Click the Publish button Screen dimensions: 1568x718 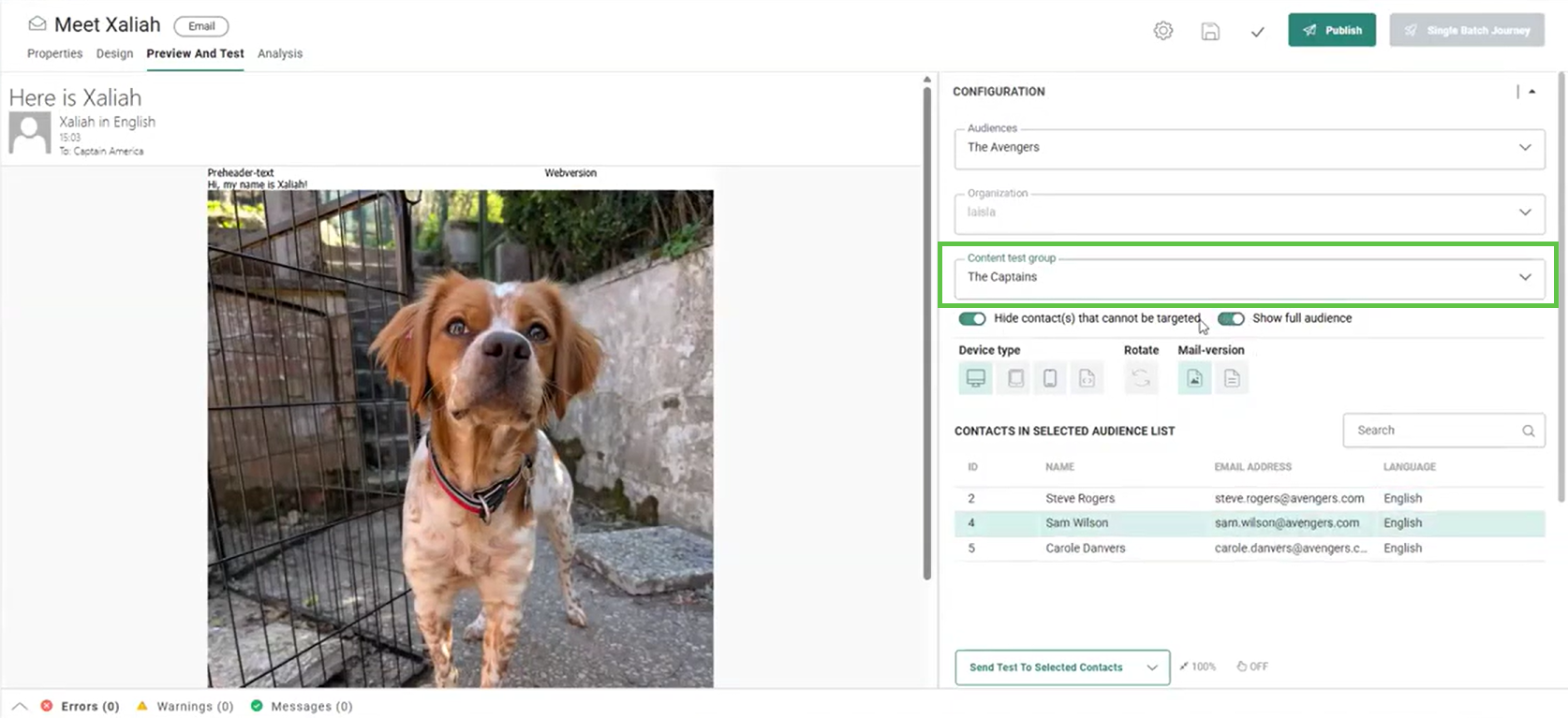(1331, 30)
